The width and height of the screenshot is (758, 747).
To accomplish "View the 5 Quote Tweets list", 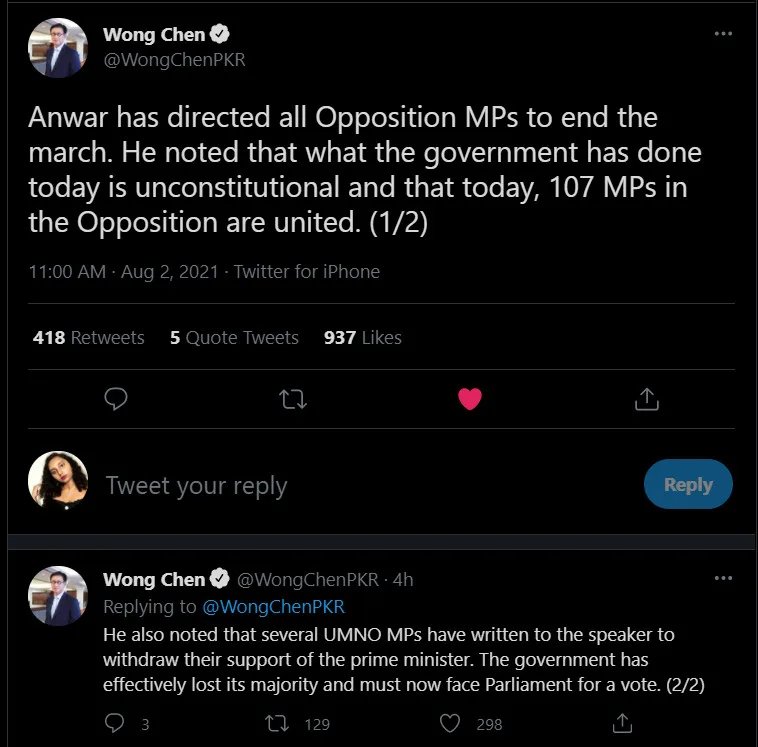I will pos(234,338).
